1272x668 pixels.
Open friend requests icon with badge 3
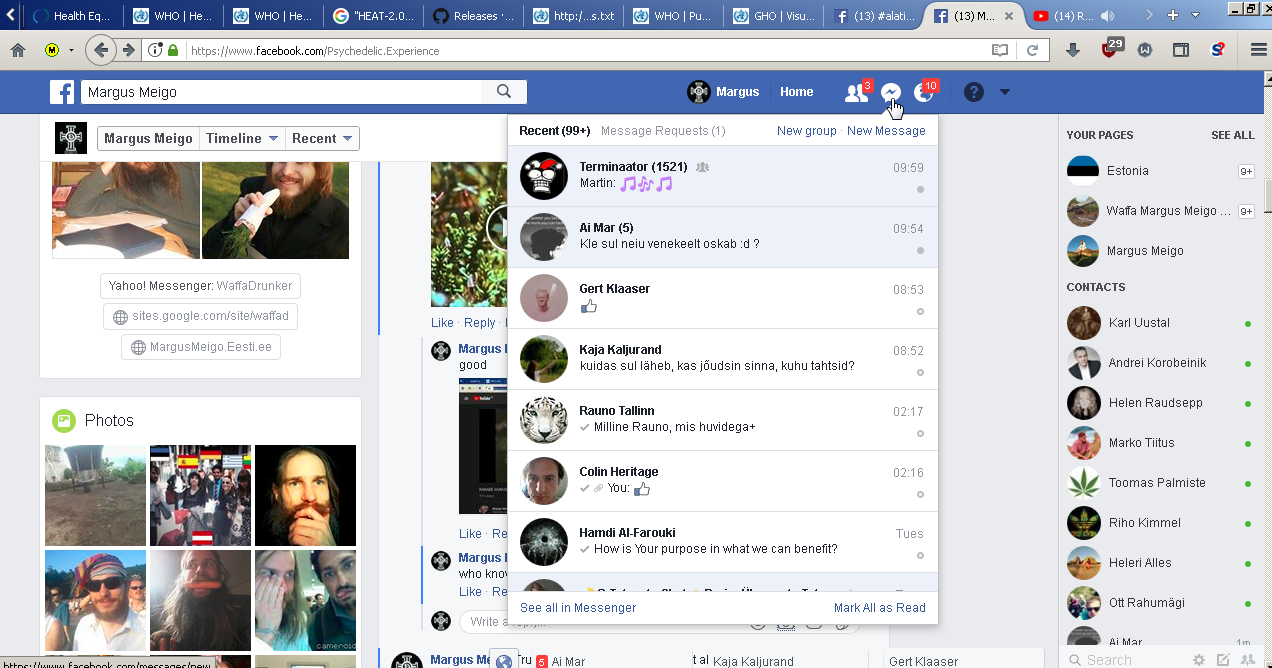[x=856, y=92]
